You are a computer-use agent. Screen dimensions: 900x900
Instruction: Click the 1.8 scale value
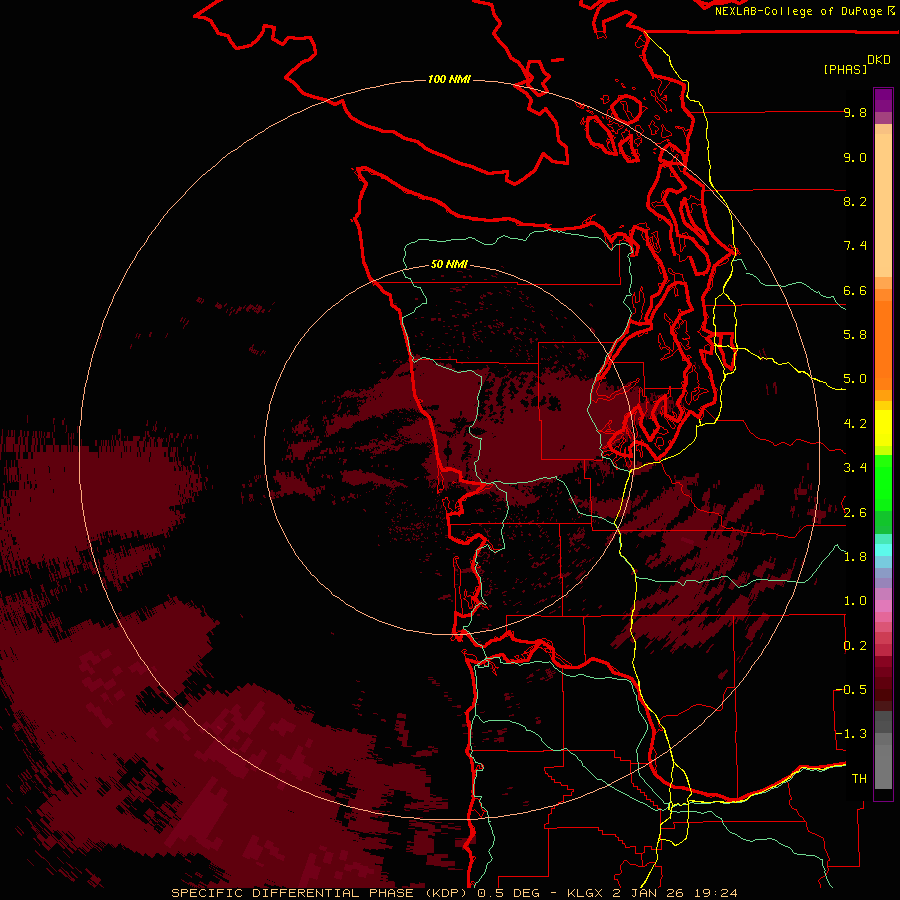pyautogui.click(x=855, y=557)
